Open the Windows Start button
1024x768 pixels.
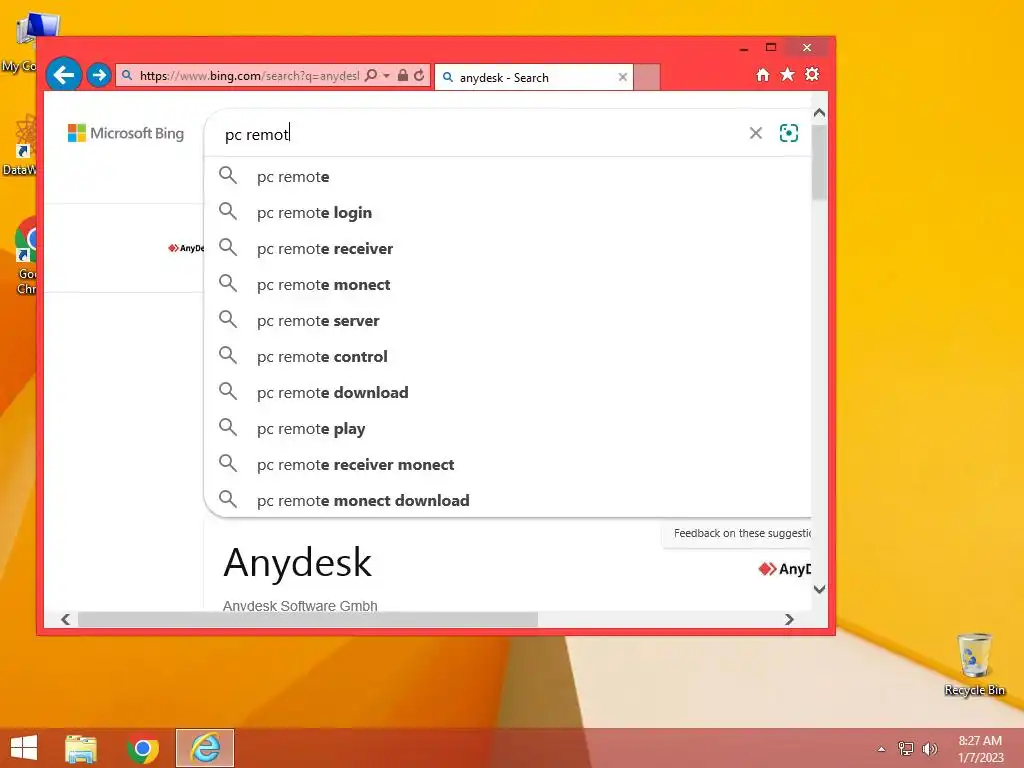[x=24, y=748]
